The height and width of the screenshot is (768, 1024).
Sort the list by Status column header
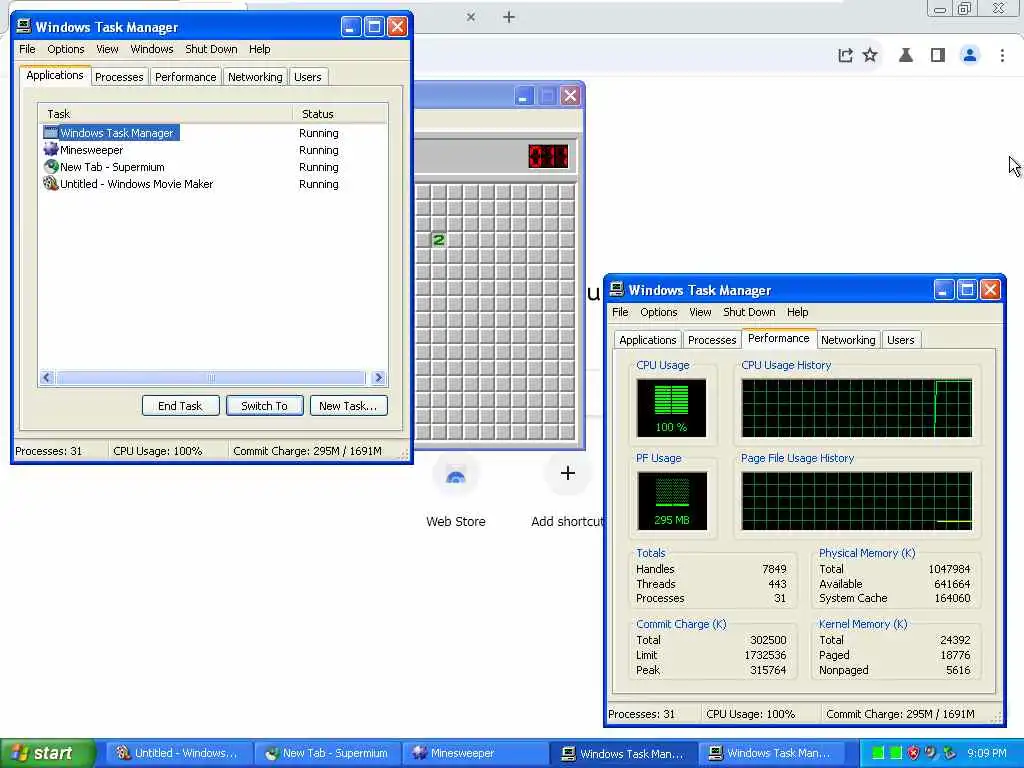(x=340, y=114)
